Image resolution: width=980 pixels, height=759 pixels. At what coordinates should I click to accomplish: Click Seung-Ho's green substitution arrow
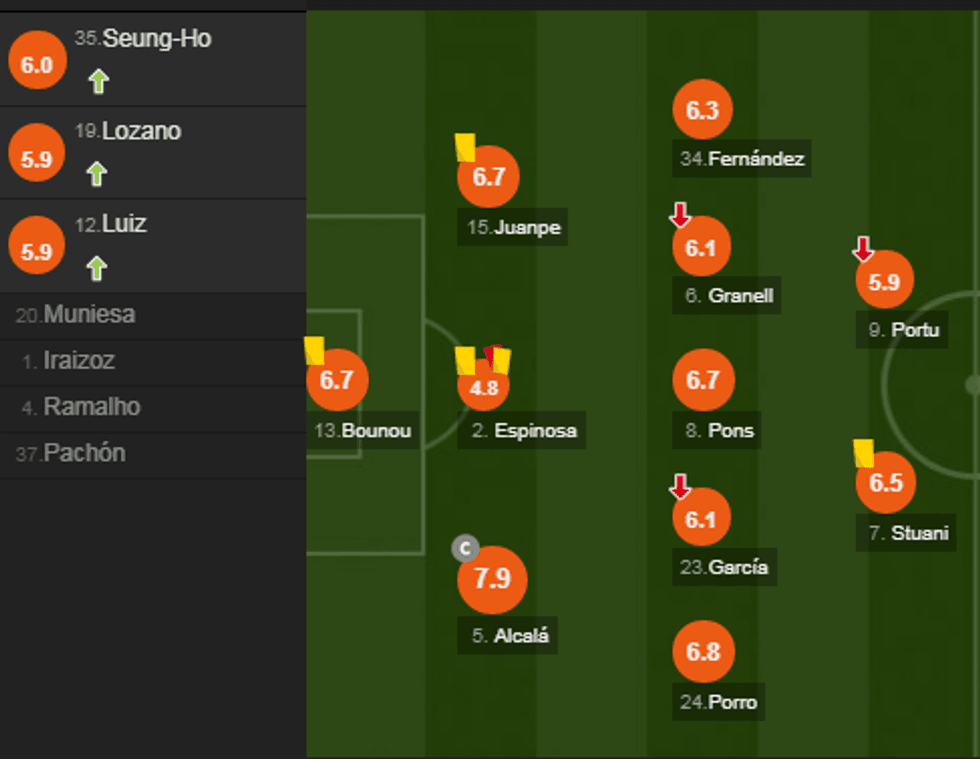(98, 81)
